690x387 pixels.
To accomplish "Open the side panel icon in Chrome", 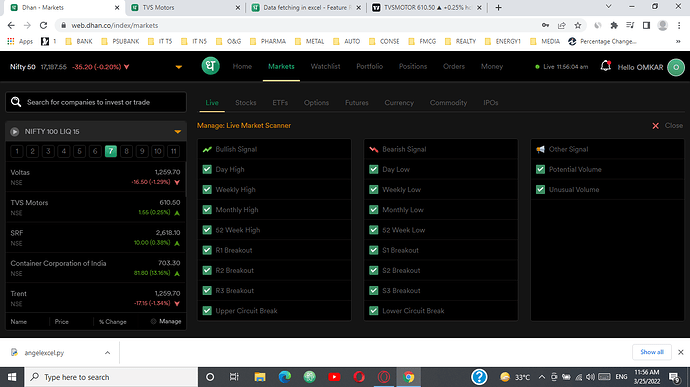I will click(x=646, y=26).
